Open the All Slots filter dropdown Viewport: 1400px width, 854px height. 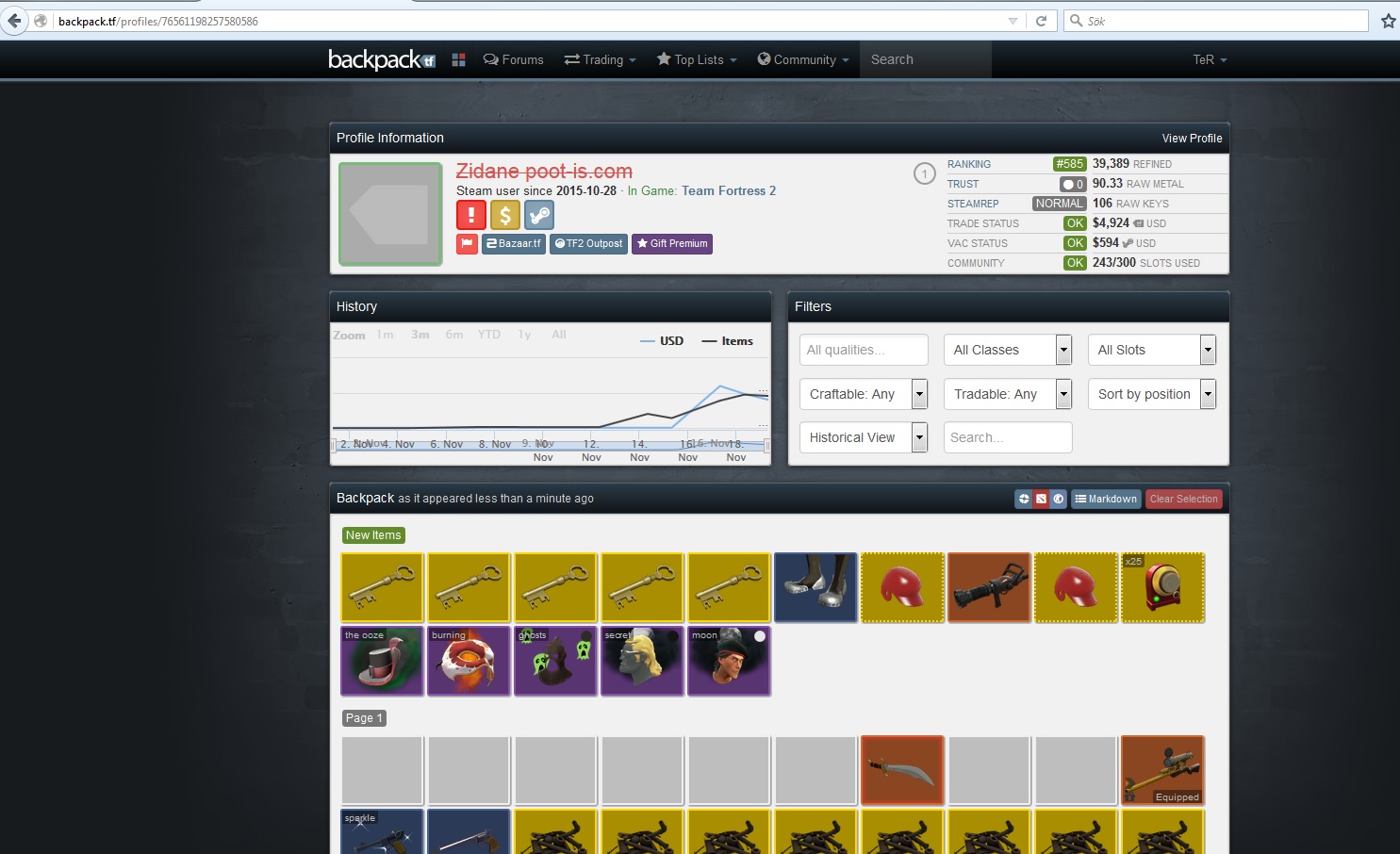pos(1152,350)
